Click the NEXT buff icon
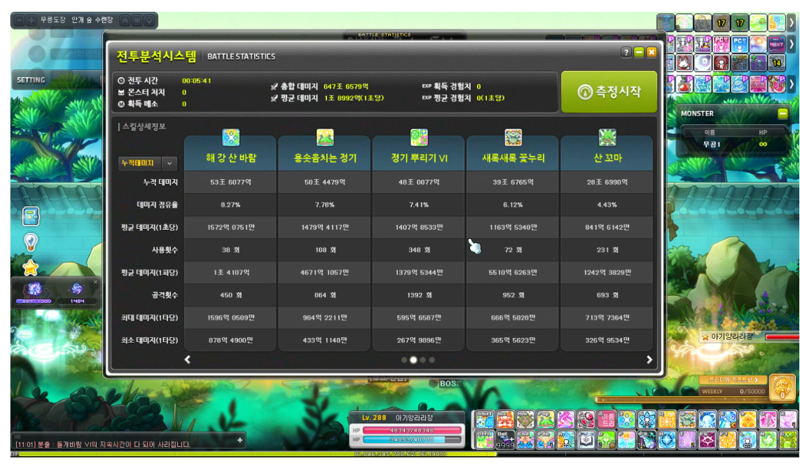Viewport: 800px width, 465px height. 777,44
